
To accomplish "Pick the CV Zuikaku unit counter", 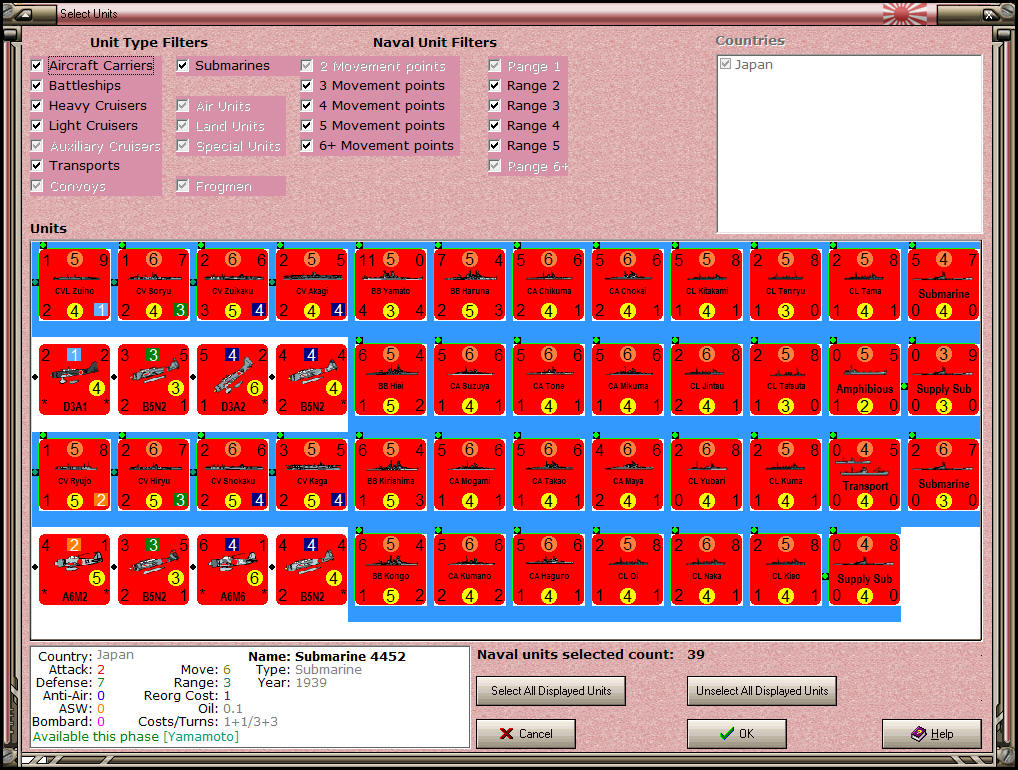I will click(233, 285).
